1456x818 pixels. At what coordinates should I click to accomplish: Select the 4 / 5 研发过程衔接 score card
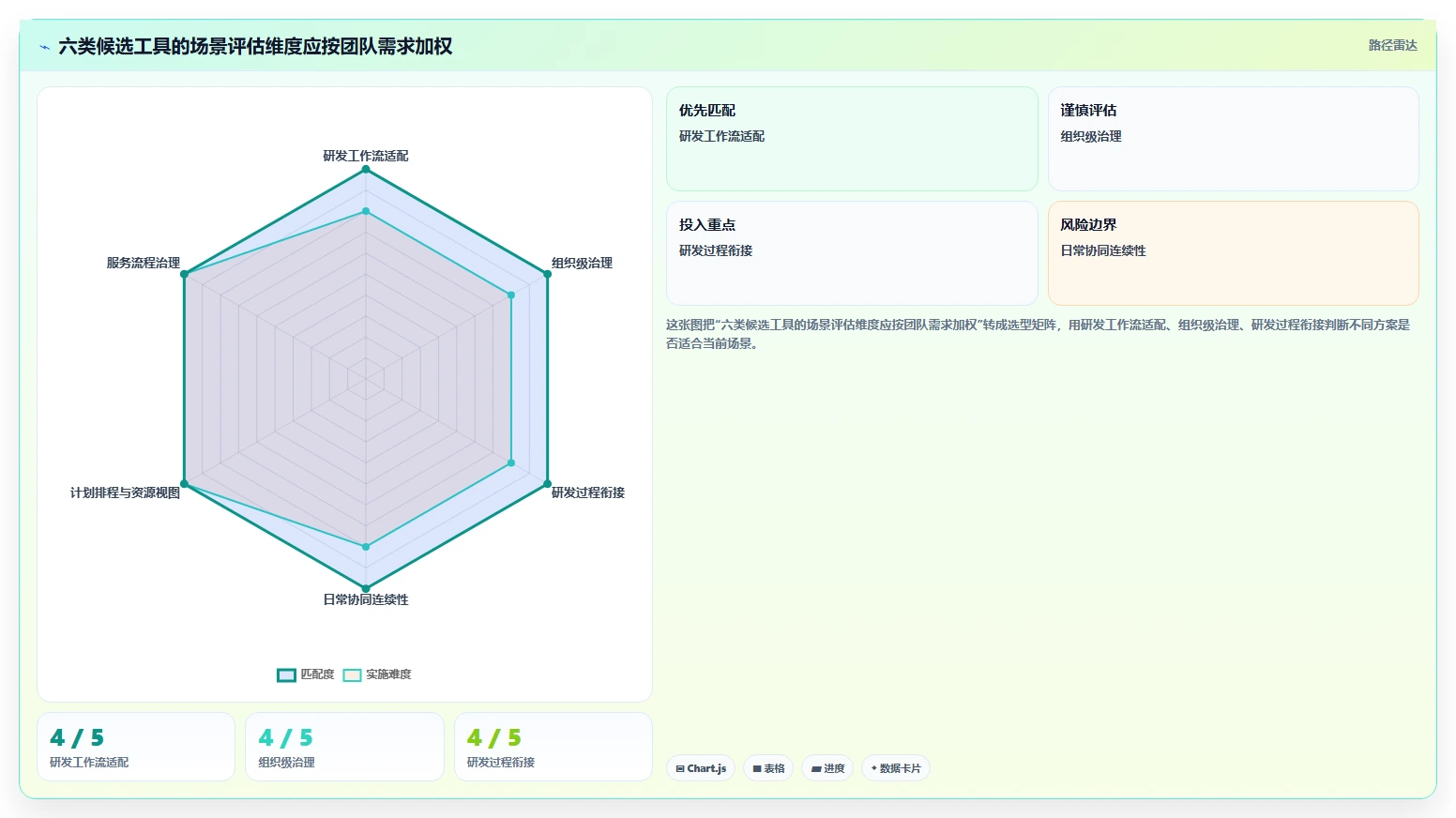[x=554, y=747]
